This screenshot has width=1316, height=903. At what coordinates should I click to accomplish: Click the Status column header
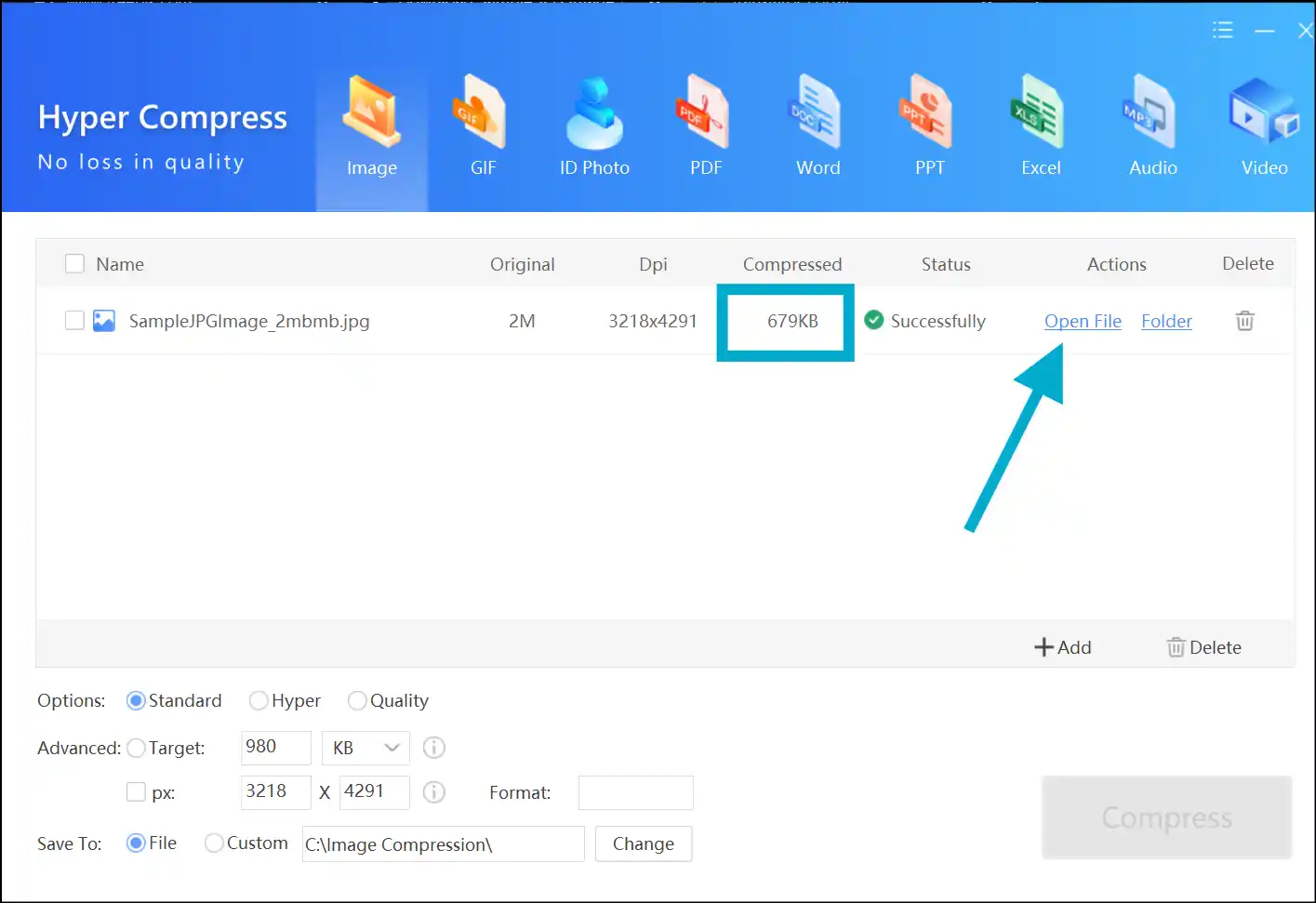(x=946, y=264)
